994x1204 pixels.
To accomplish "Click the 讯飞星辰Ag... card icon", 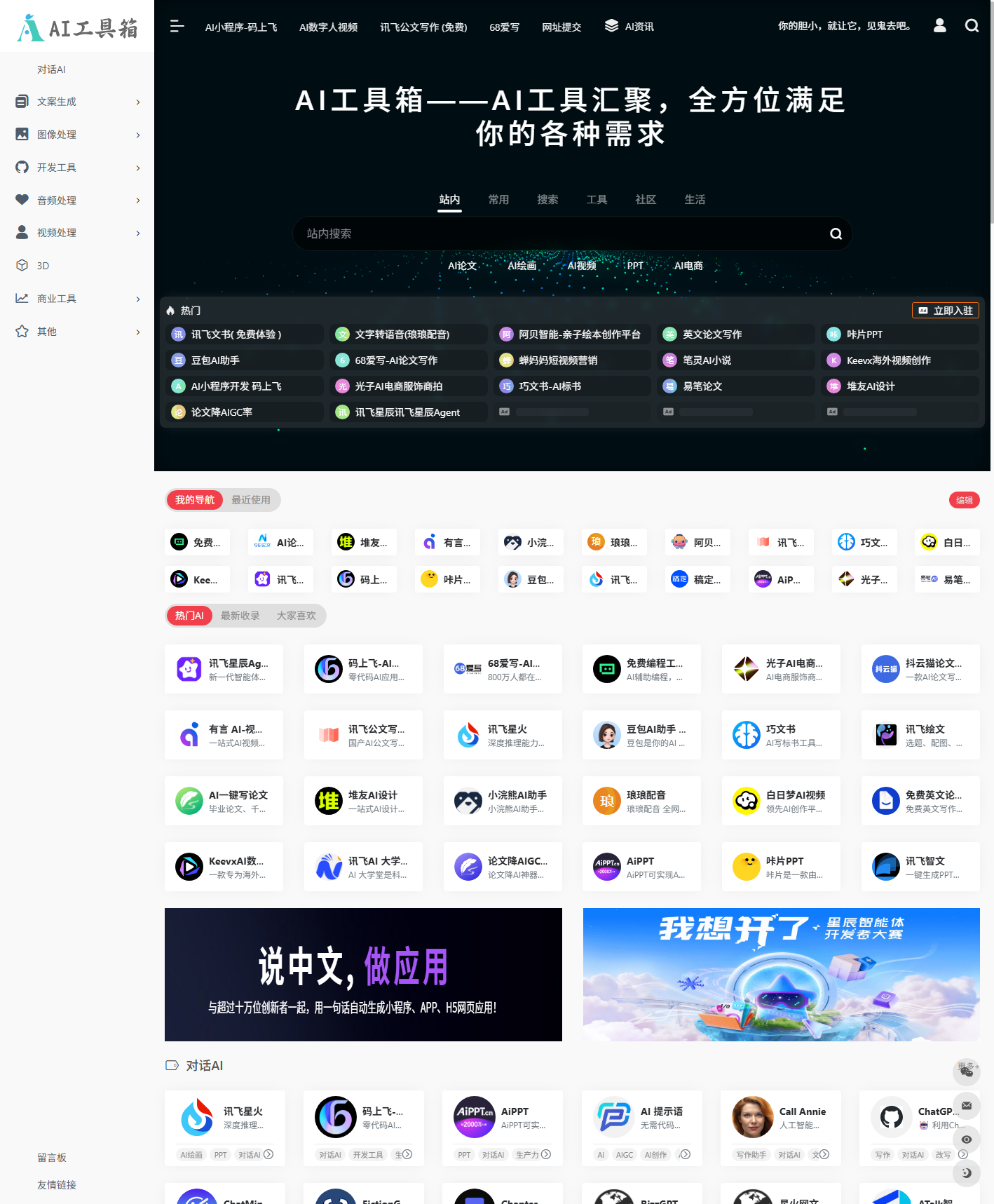I will point(189,669).
